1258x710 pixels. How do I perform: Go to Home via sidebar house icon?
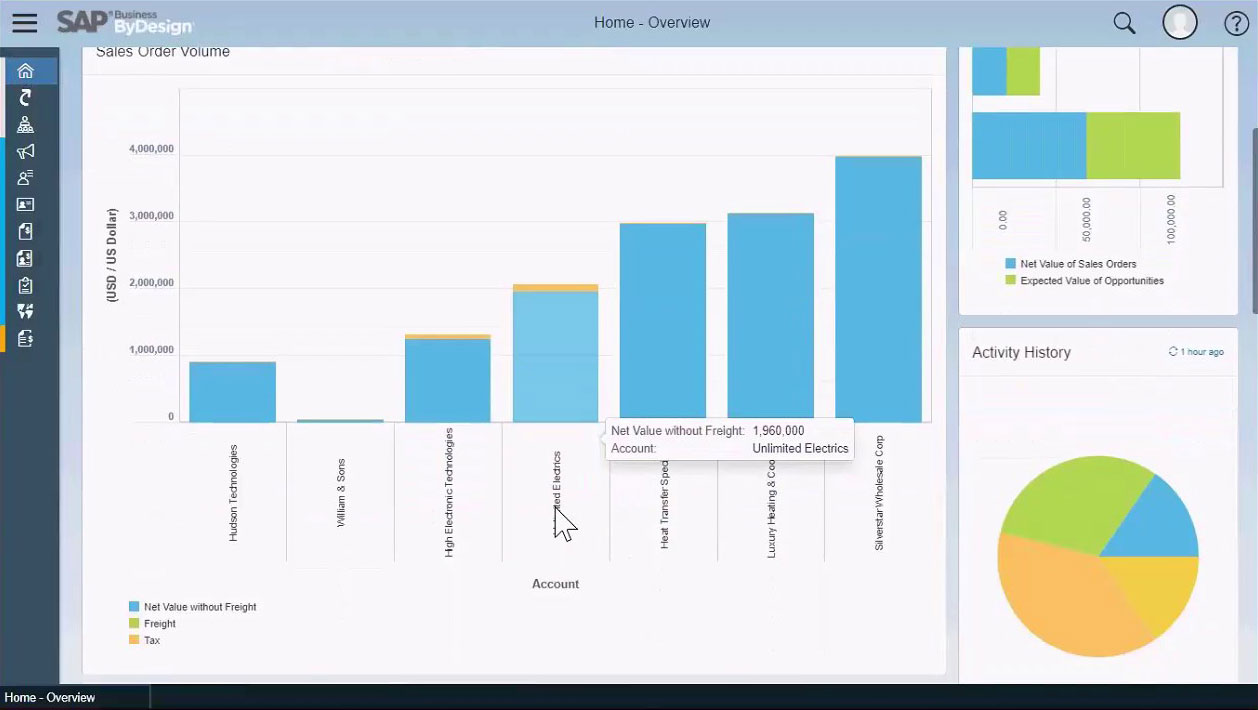pos(26,71)
